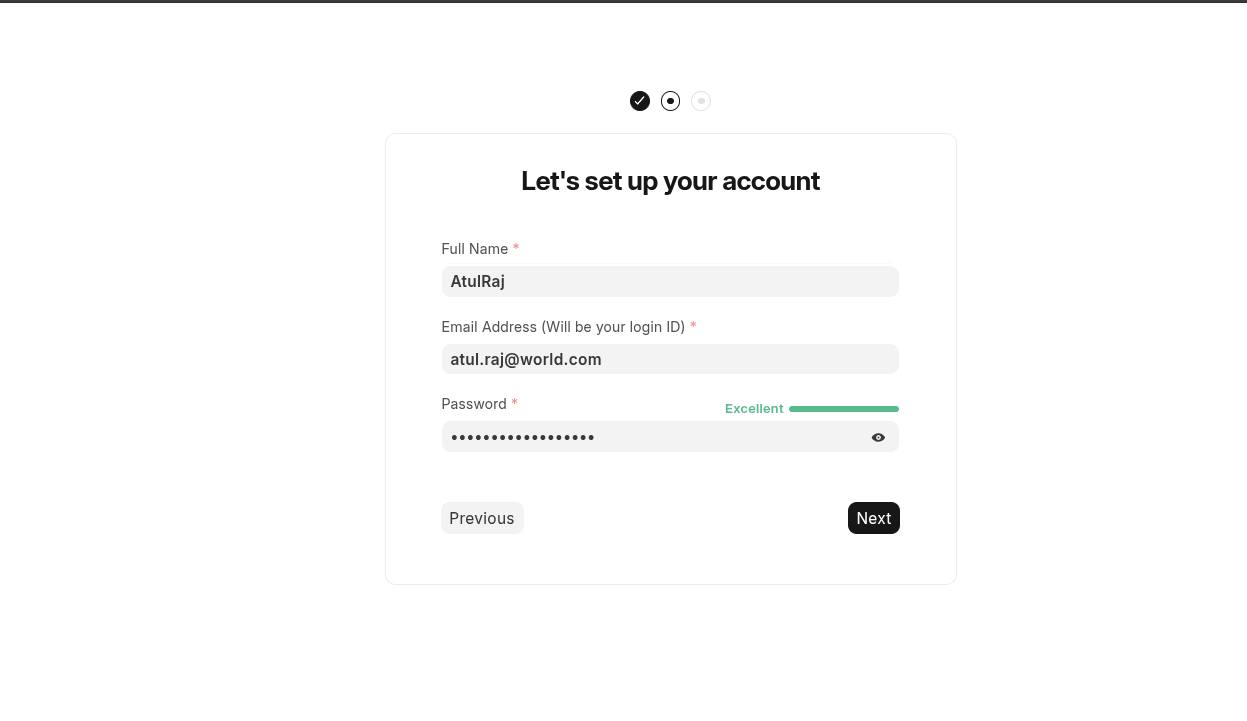This screenshot has height=721, width=1247.
Task: Go back using the Previous button
Action: click(482, 518)
